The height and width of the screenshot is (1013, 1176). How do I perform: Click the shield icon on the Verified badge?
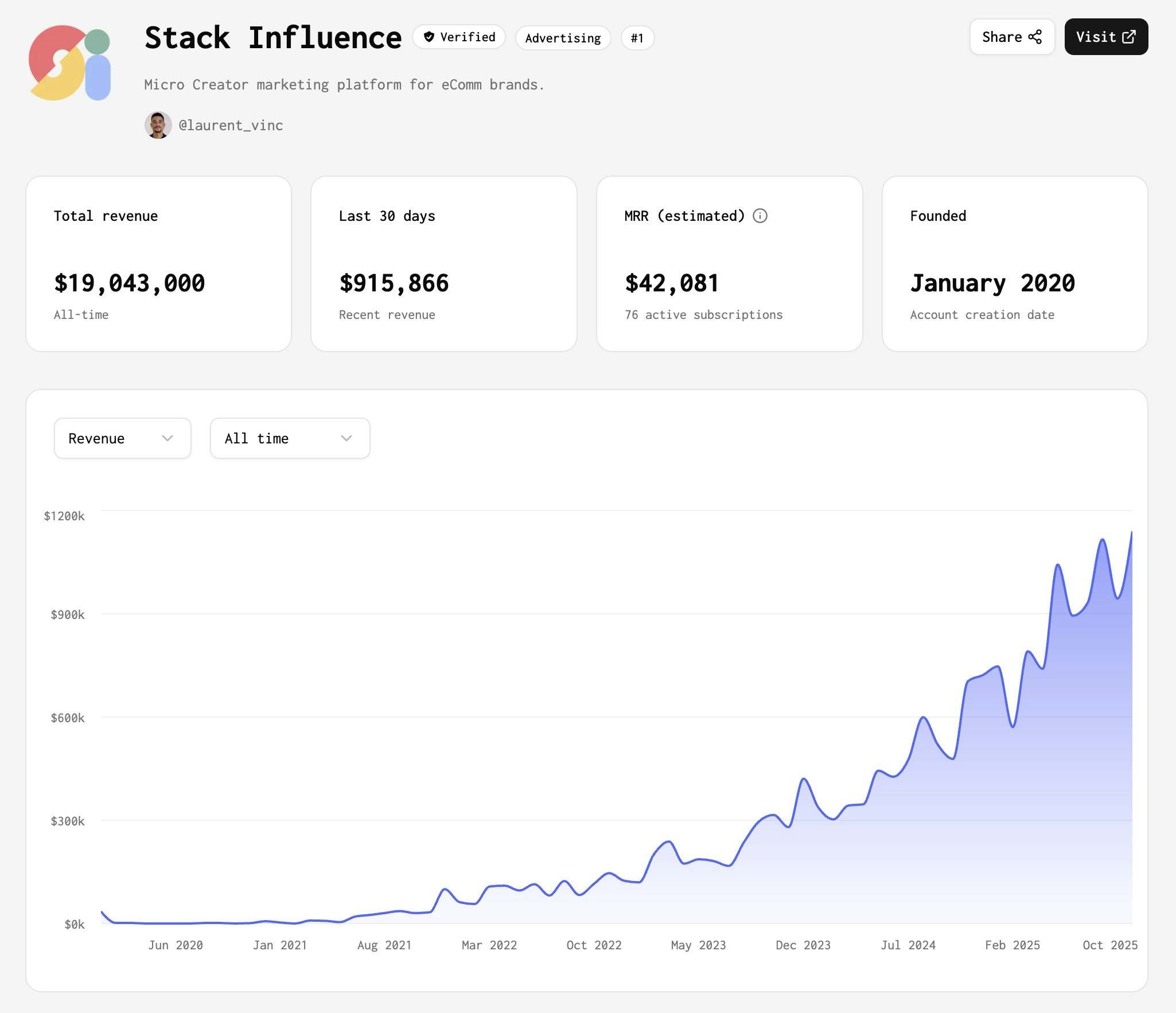pos(430,37)
